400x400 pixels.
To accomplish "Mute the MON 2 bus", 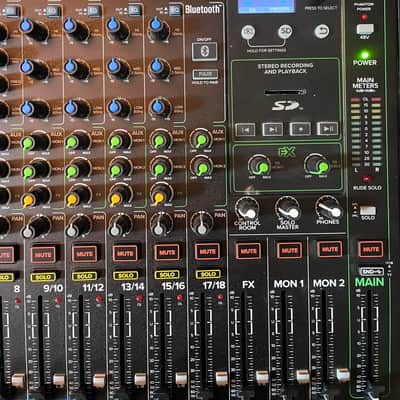I will (330, 249).
